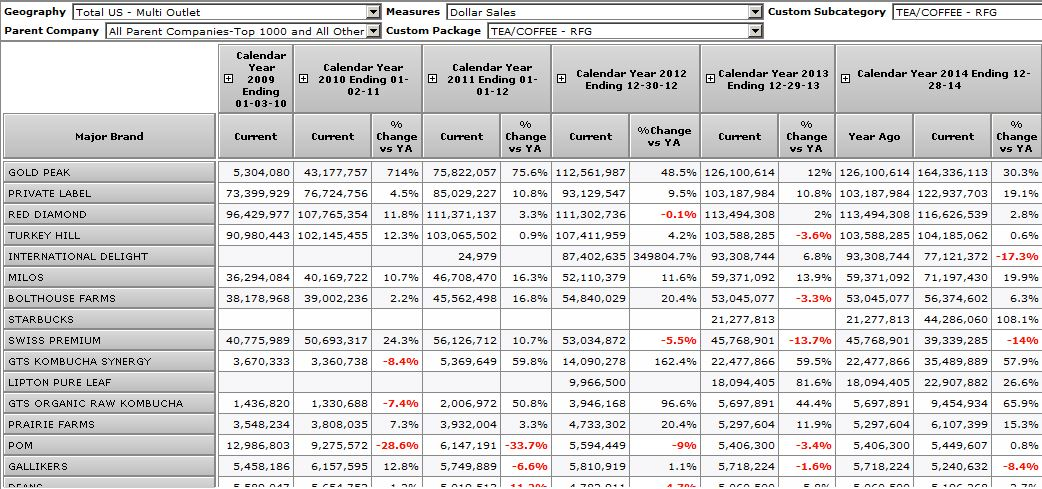Select the GOLD PEAK row header
Screen dimensions: 1042x489
click(109, 172)
